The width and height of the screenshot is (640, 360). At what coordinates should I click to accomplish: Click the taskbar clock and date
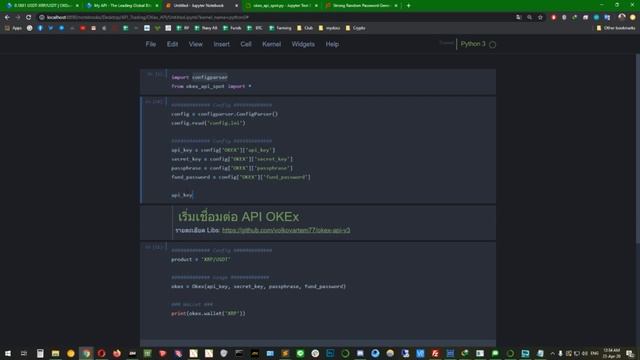611,353
